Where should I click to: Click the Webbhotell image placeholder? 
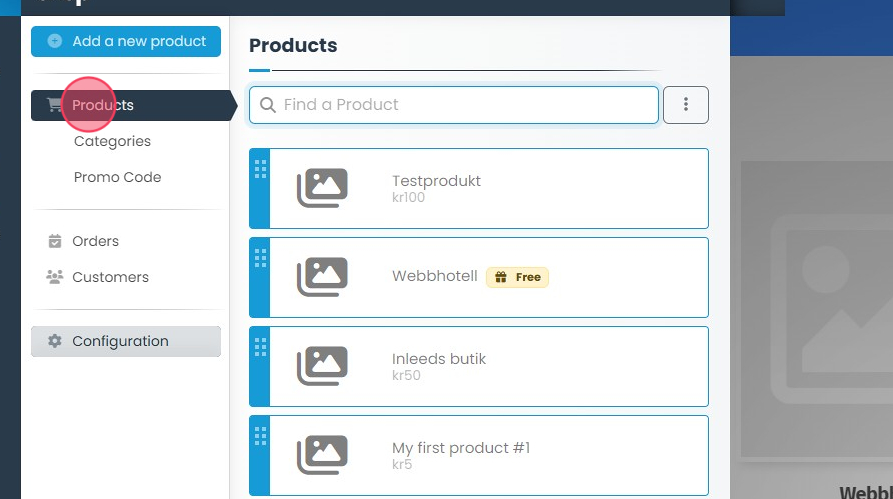[x=322, y=277]
